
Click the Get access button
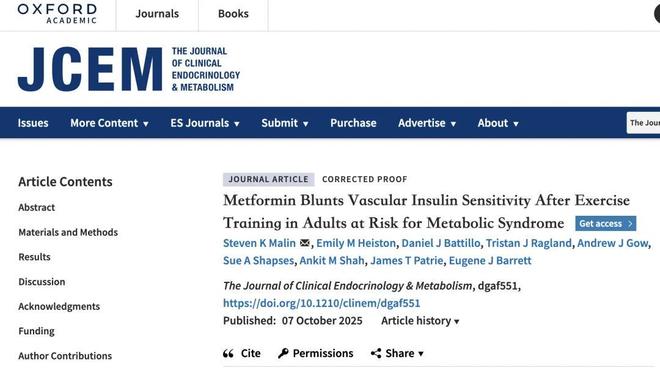[x=606, y=224]
